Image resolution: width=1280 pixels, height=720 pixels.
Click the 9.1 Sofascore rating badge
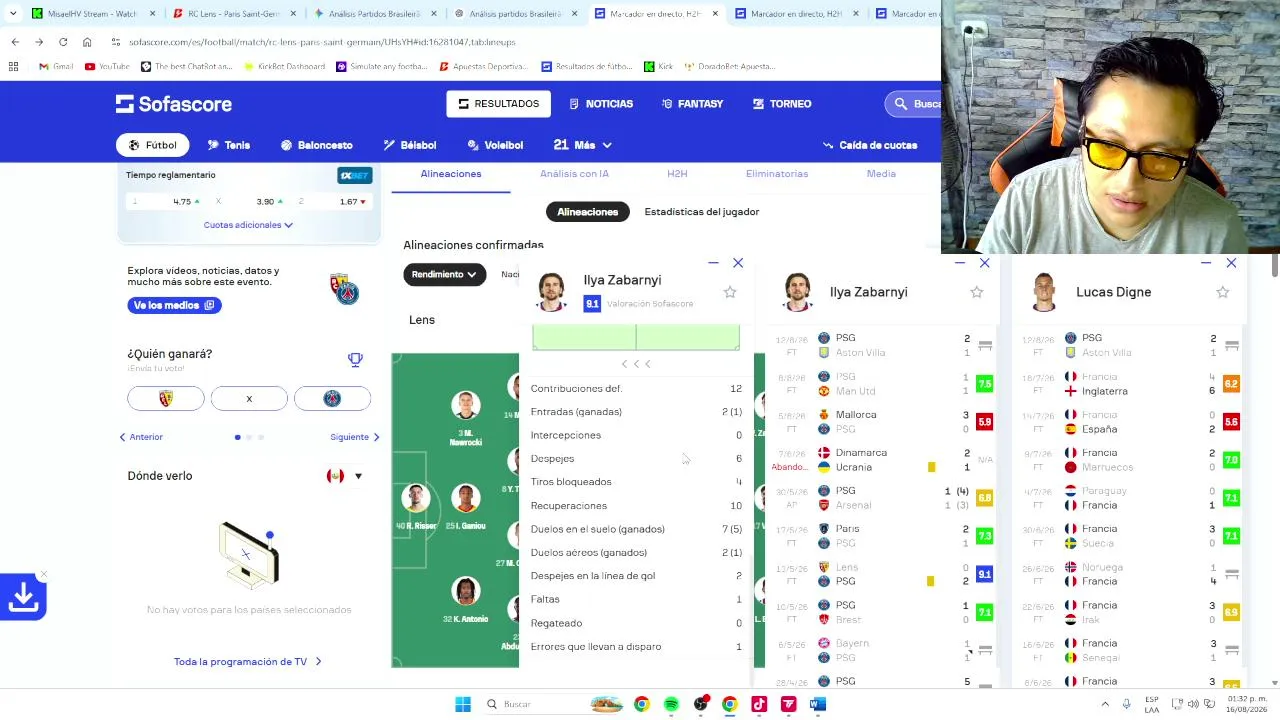(x=592, y=304)
